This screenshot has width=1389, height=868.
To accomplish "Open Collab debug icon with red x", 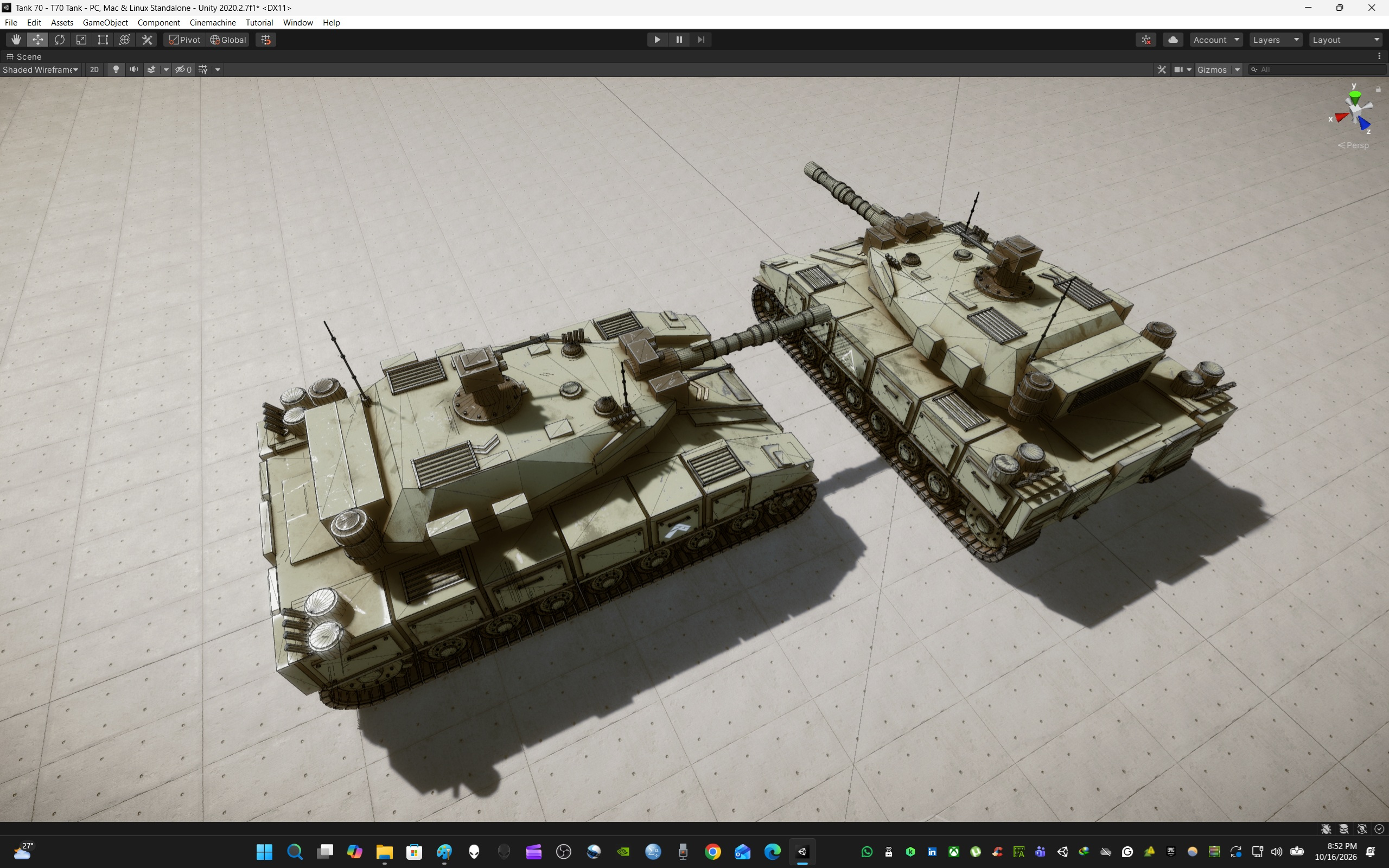I will pyautogui.click(x=1146, y=40).
